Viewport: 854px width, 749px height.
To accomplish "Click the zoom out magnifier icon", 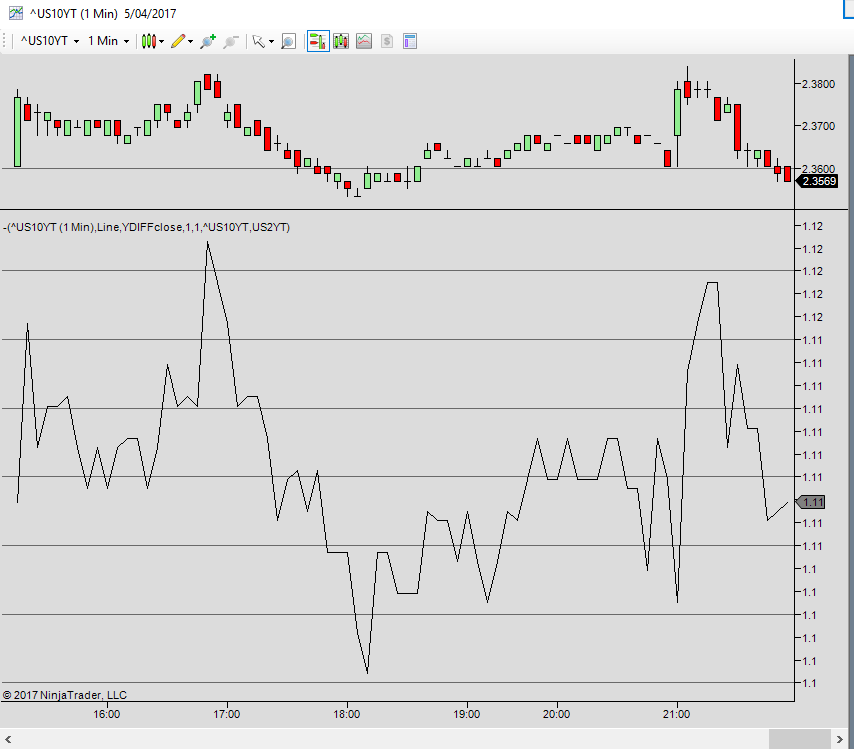I will click(x=231, y=41).
